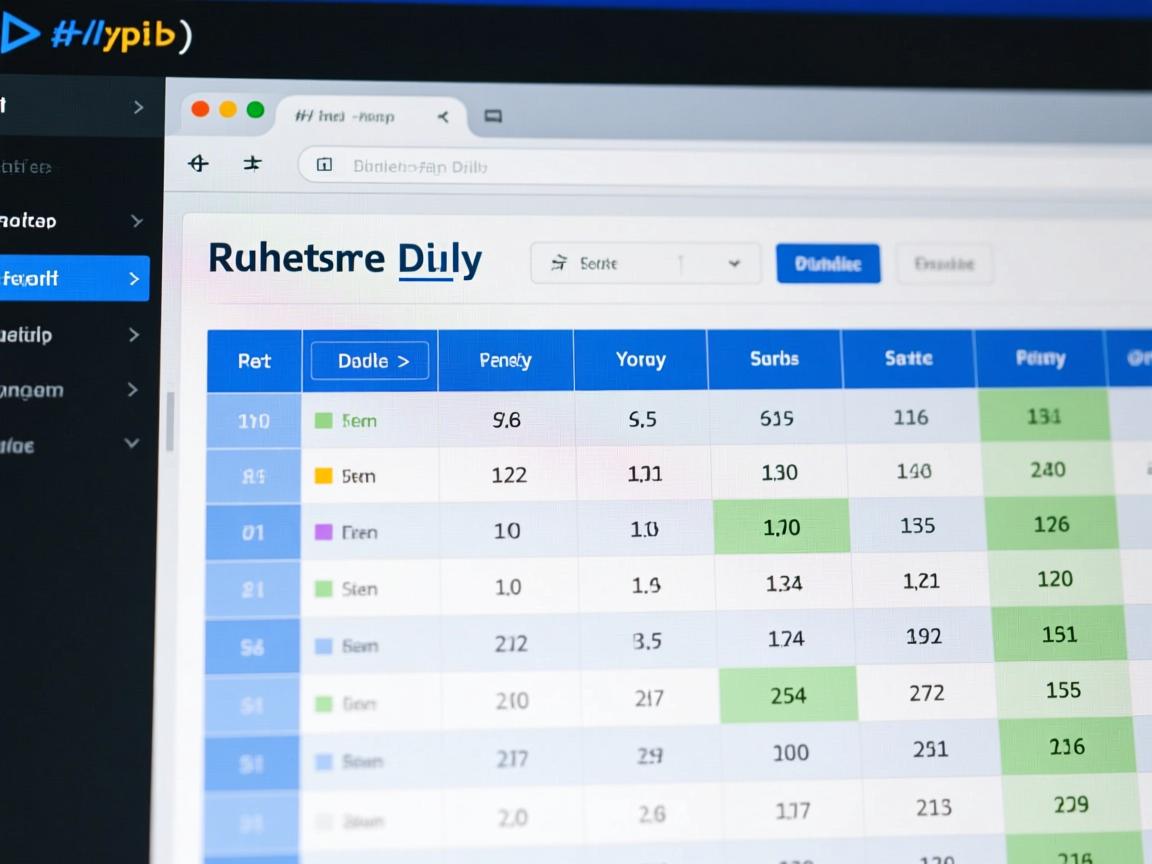Screen dimensions: 1152x864
Task: Click the square new-tab icon beside the tab
Action: (493, 117)
